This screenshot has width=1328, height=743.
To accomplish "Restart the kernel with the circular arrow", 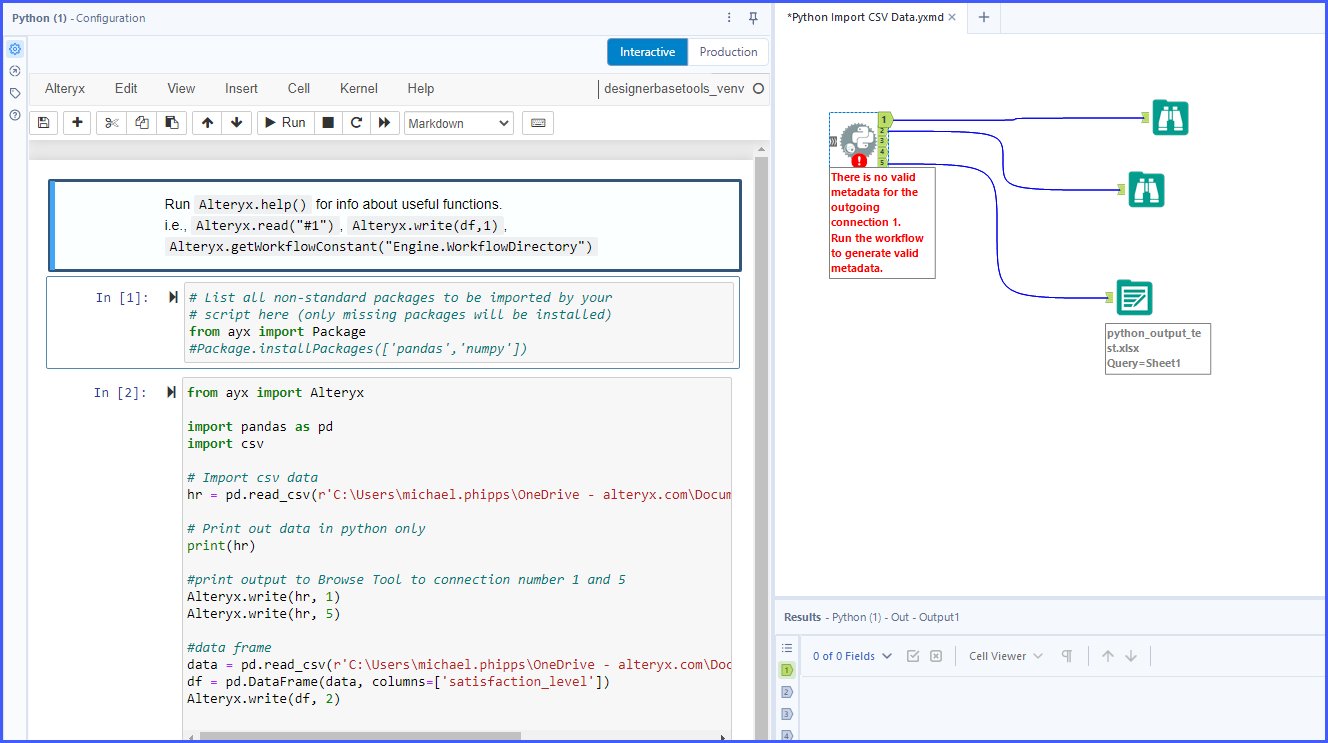I will (x=355, y=123).
